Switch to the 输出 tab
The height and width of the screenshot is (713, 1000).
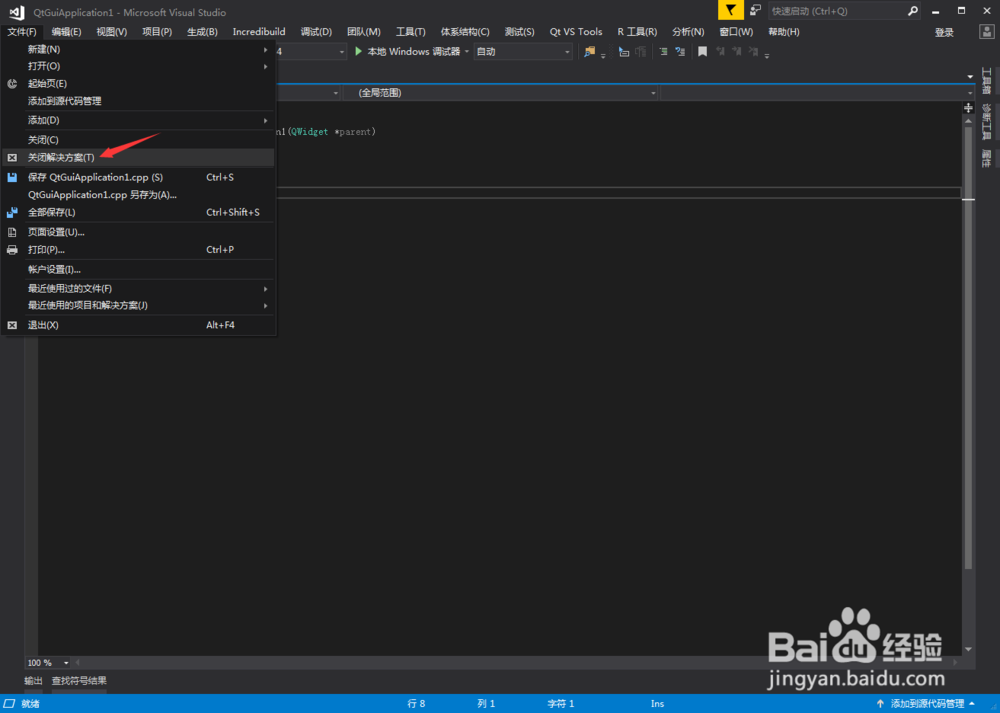pyautogui.click(x=33, y=681)
